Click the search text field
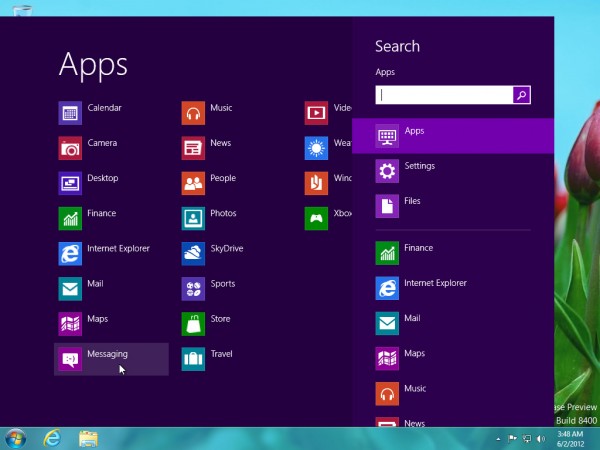This screenshot has height=450, width=600. coord(444,95)
